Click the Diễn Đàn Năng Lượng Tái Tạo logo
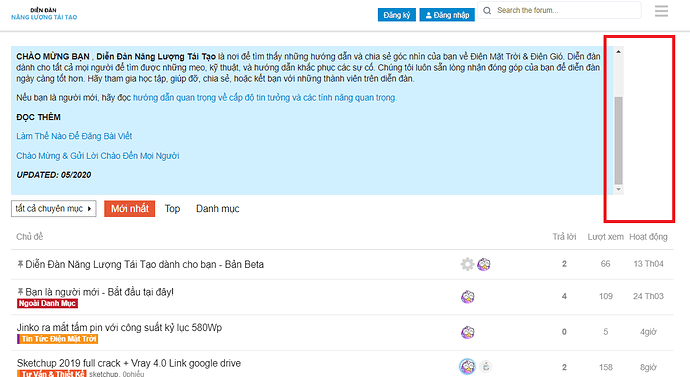Image resolution: width=690 pixels, height=377 pixels. (44, 14)
